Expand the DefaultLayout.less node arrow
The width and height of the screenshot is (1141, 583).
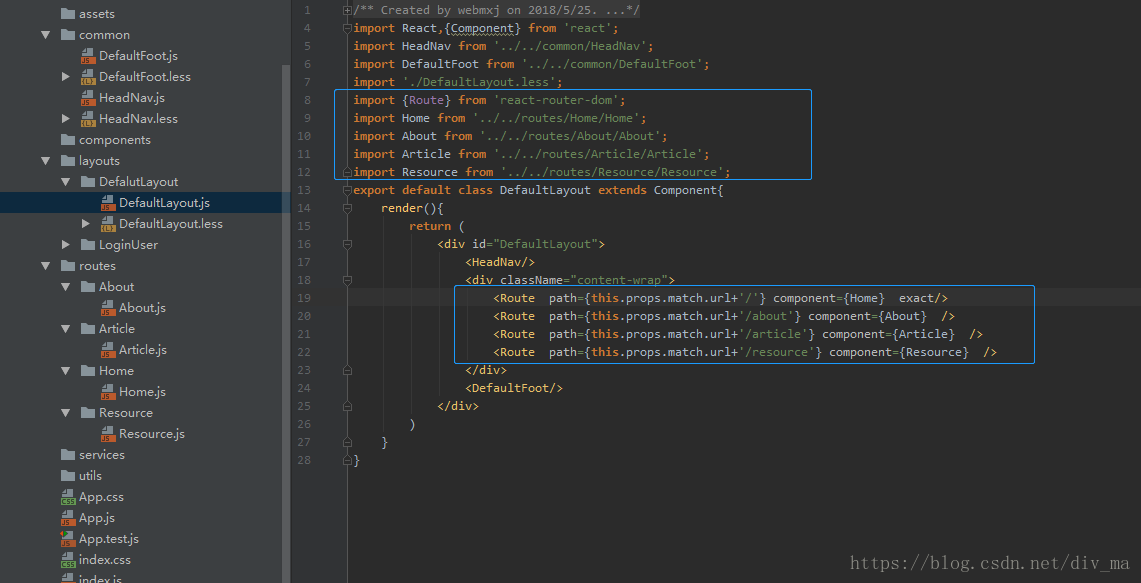tap(86, 223)
